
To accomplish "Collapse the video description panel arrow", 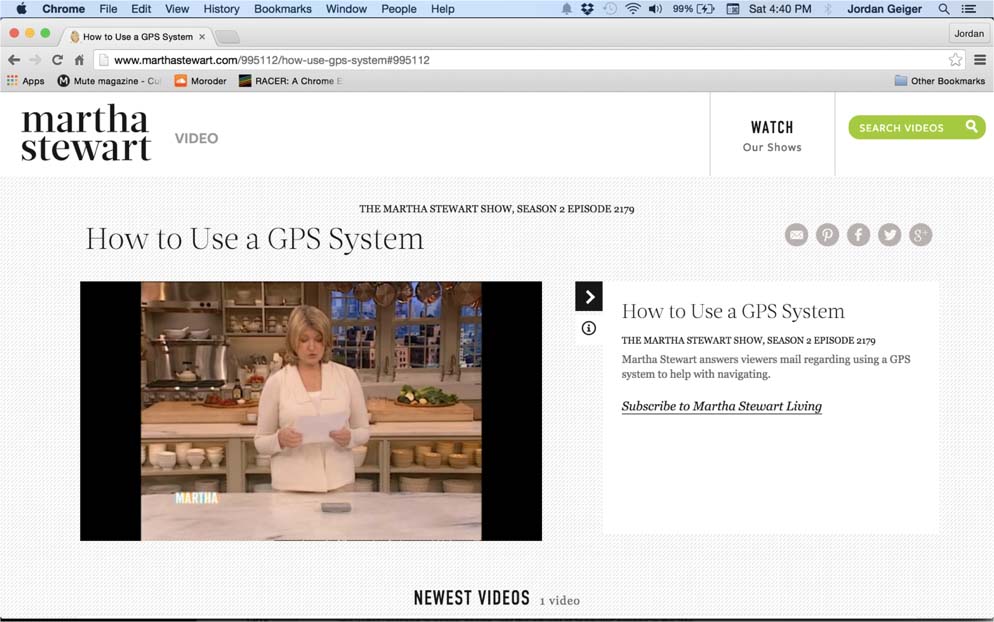I will (x=589, y=296).
